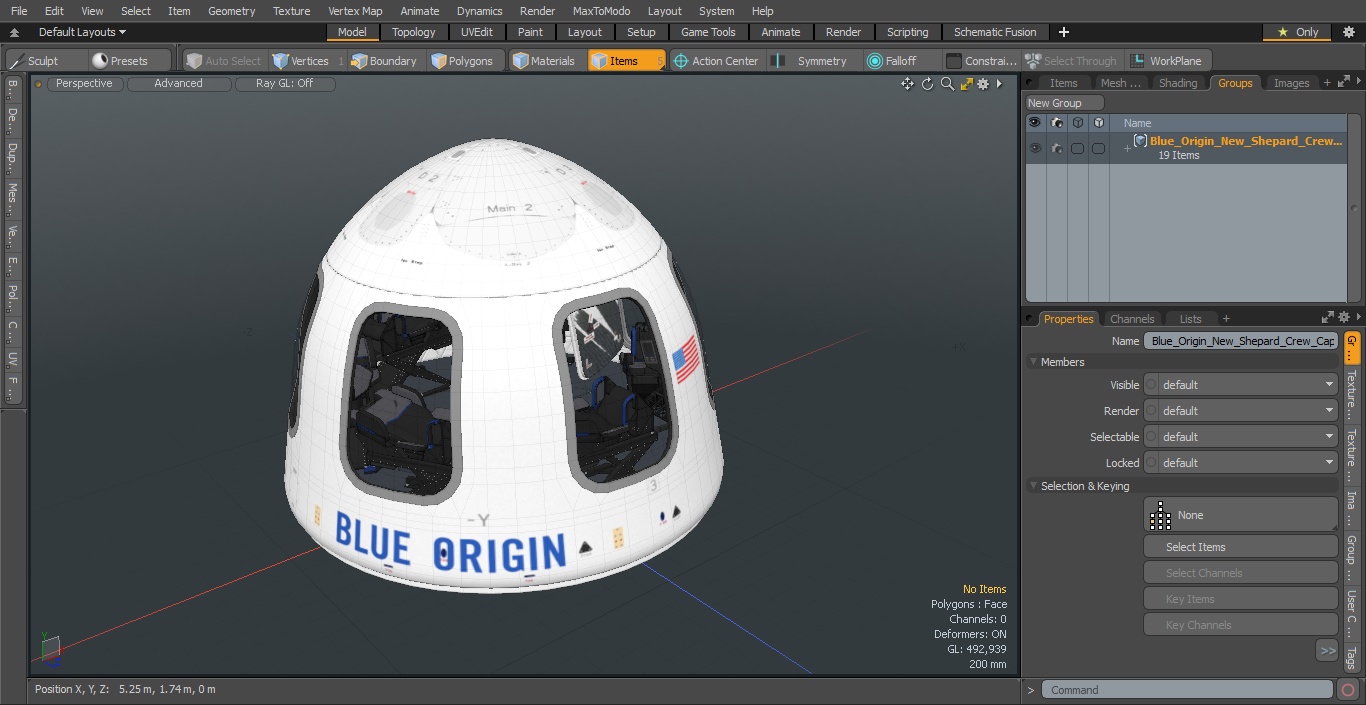Toggle visibility eye for the Blue_Origin group
Screen dimensions: 1366x705
pos(1035,148)
